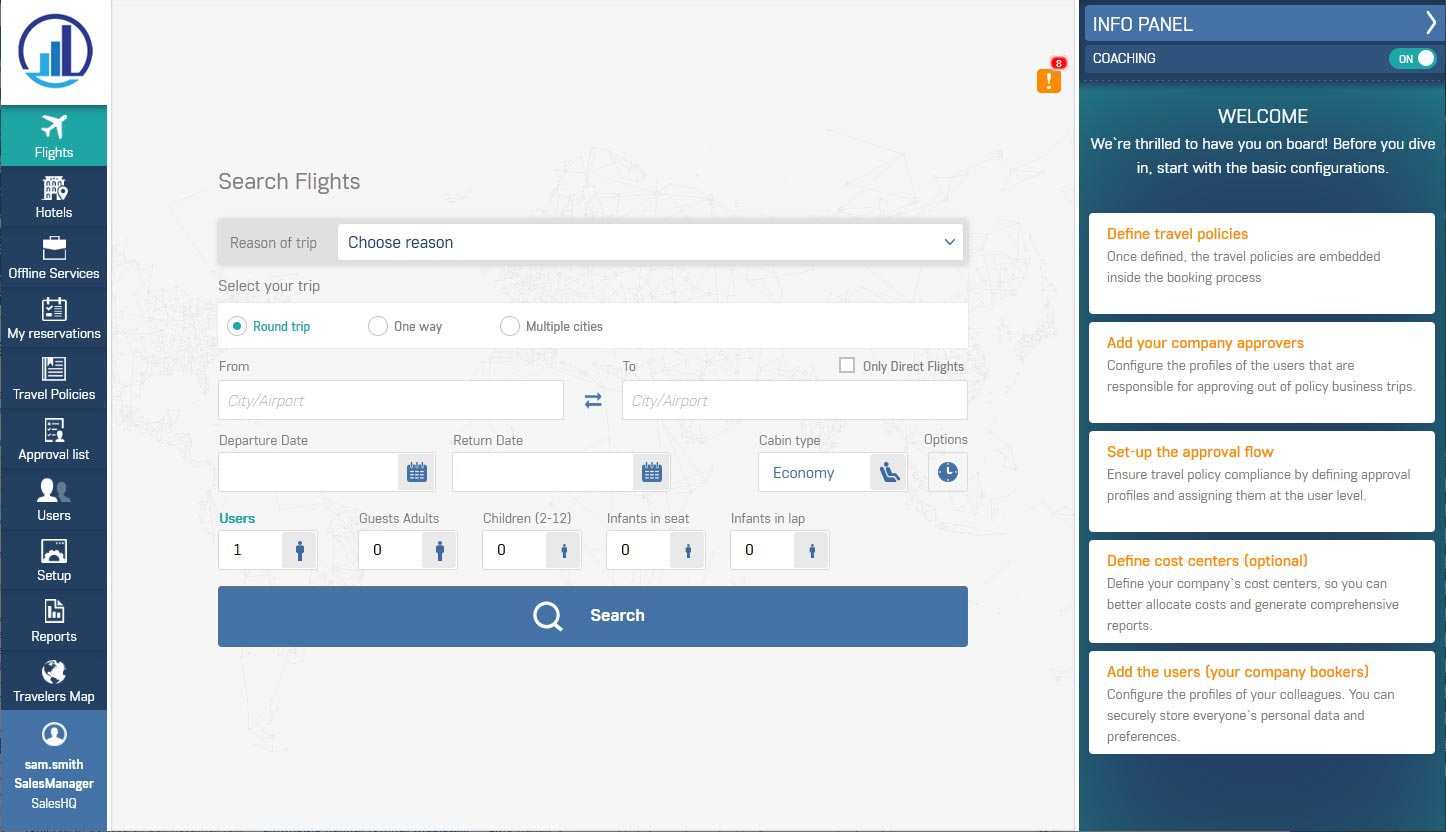The width and height of the screenshot is (1446, 832).
Task: Click the company logo icon
Action: pyautogui.click(x=54, y=51)
